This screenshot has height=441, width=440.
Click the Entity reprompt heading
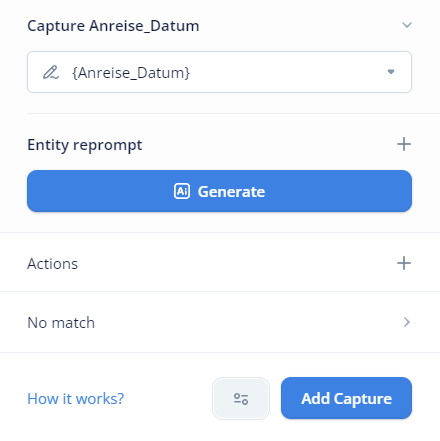tap(85, 145)
